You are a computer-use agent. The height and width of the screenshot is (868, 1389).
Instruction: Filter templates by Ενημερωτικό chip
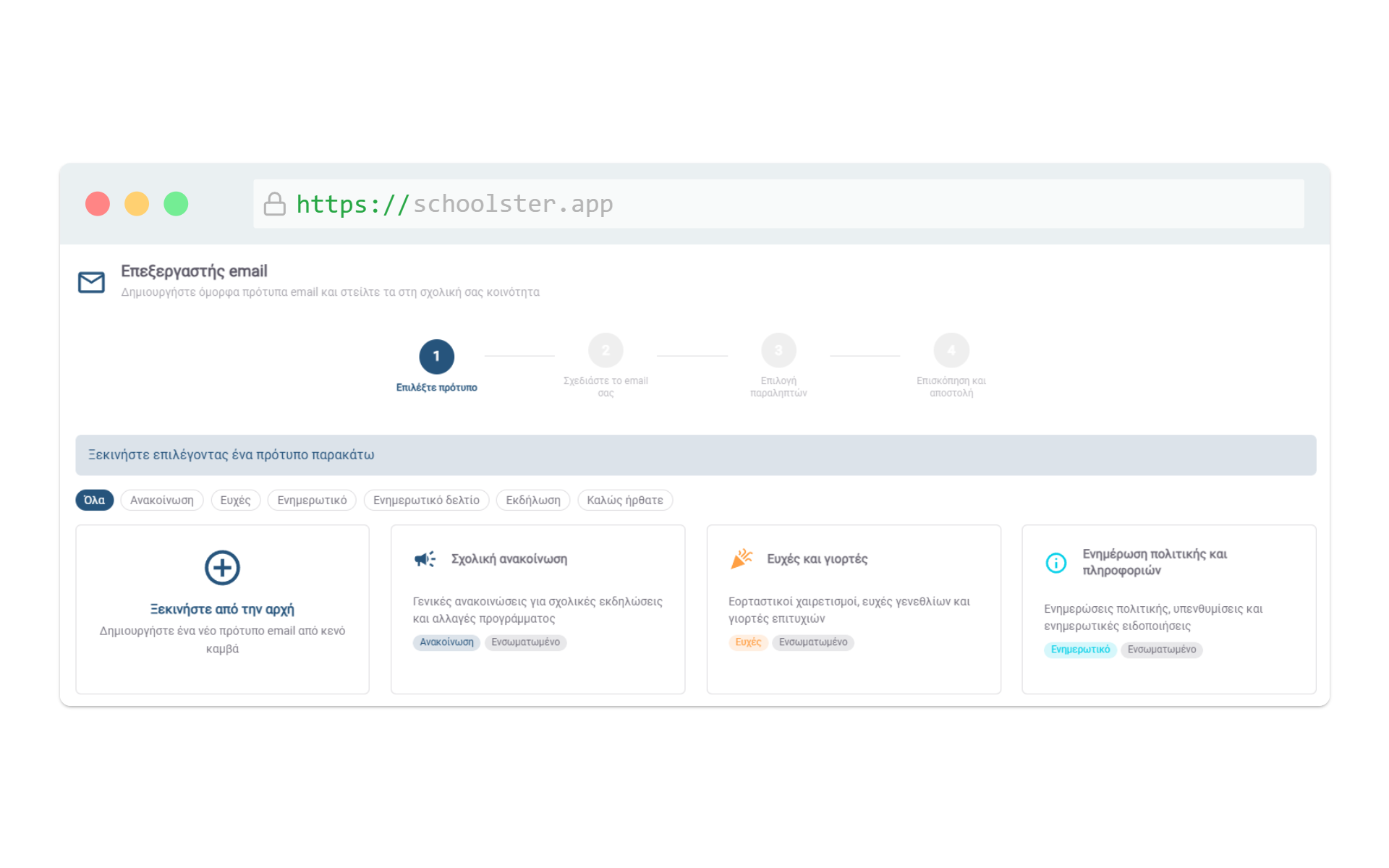(312, 501)
